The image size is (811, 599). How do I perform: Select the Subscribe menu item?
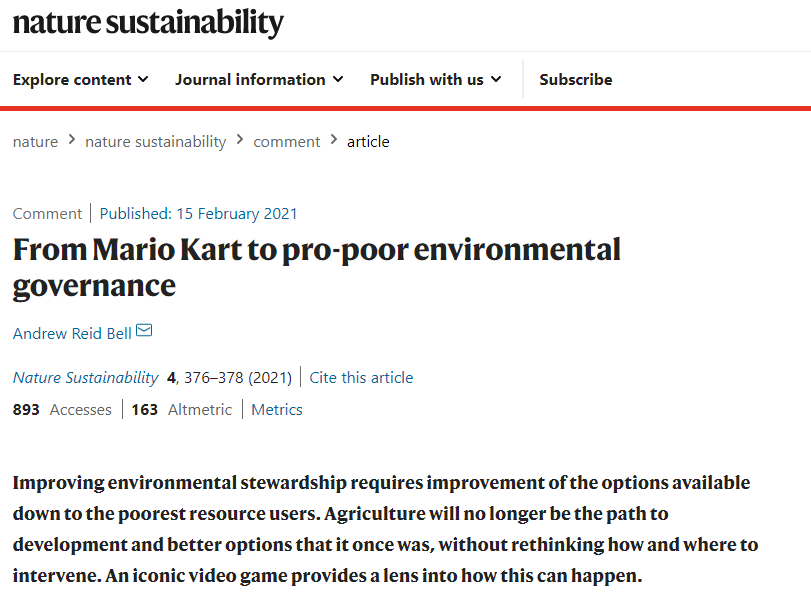coord(576,80)
